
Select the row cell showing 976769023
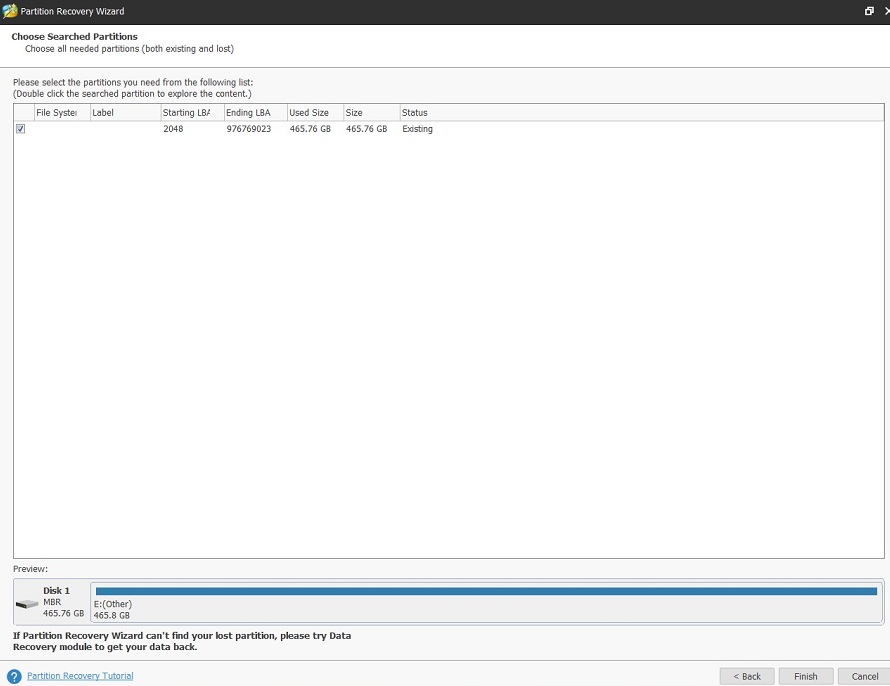coord(249,129)
